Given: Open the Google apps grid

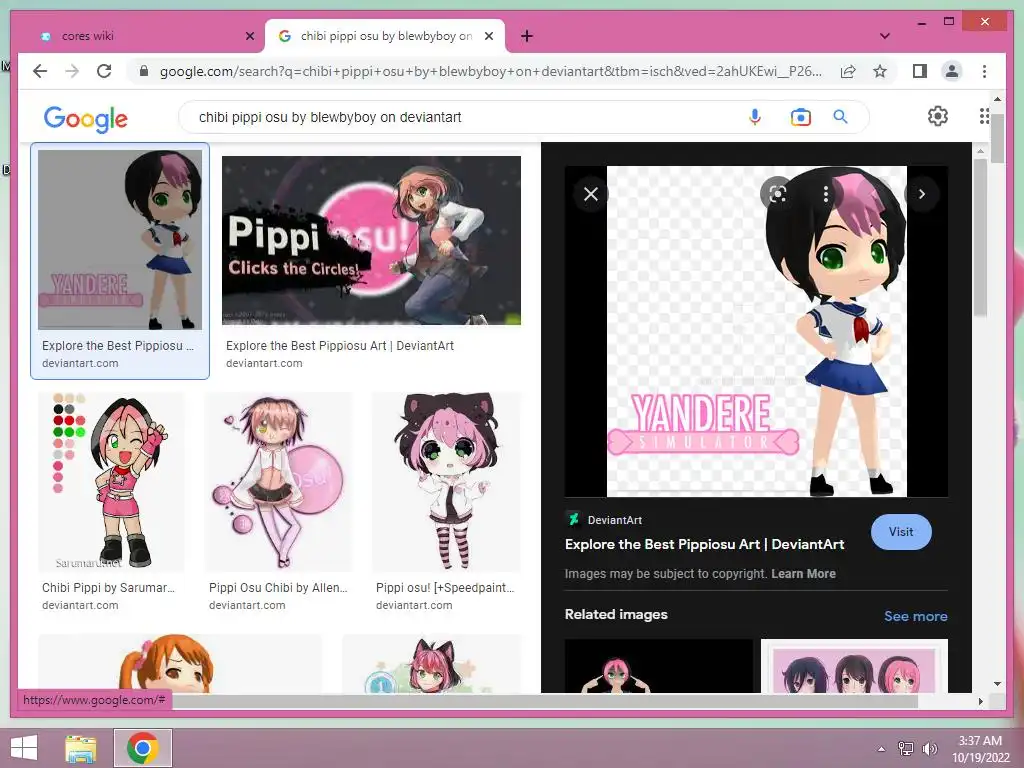Looking at the screenshot, I should click(984, 116).
